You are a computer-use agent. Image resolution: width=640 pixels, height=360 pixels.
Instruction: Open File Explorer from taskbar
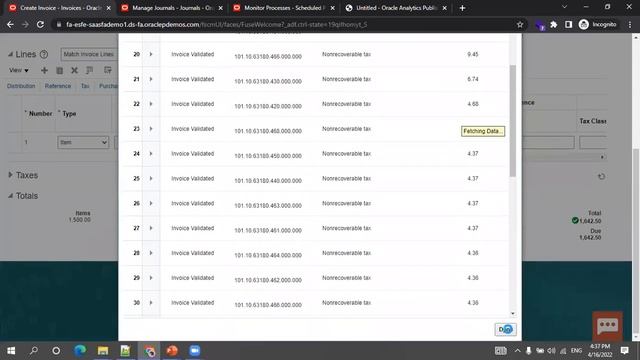point(103,351)
